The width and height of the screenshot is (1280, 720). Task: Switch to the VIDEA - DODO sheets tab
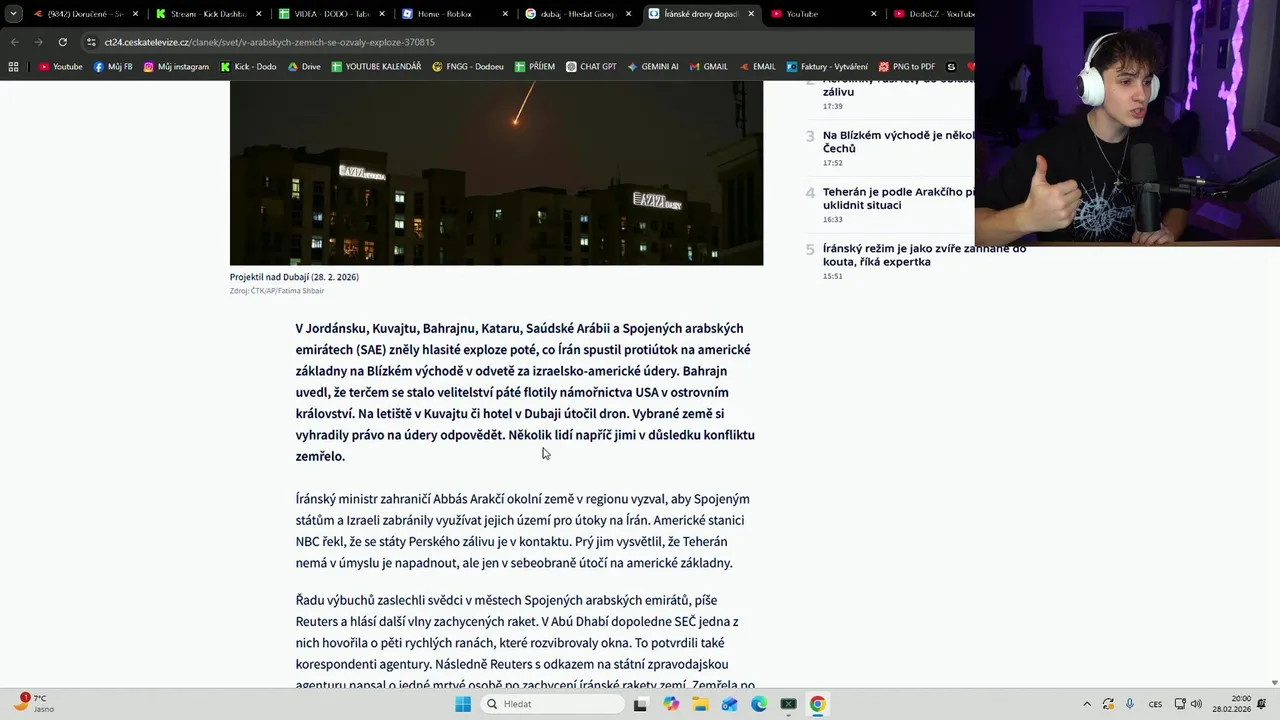point(331,14)
